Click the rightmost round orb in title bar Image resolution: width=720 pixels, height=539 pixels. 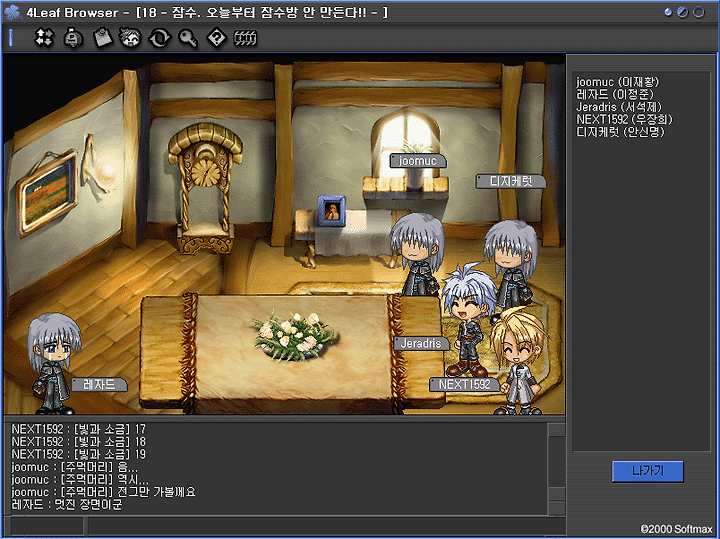(698, 12)
